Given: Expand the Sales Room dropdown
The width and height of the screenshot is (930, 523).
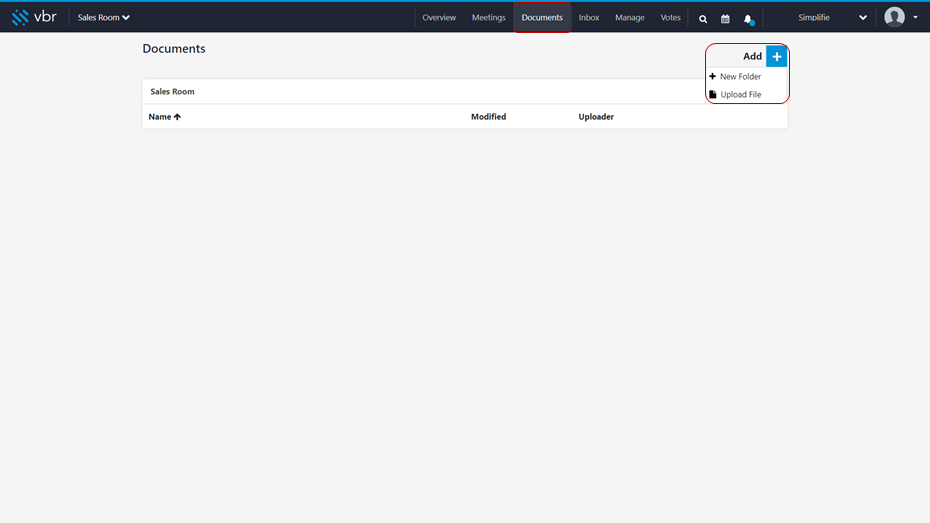Looking at the screenshot, I should [104, 17].
